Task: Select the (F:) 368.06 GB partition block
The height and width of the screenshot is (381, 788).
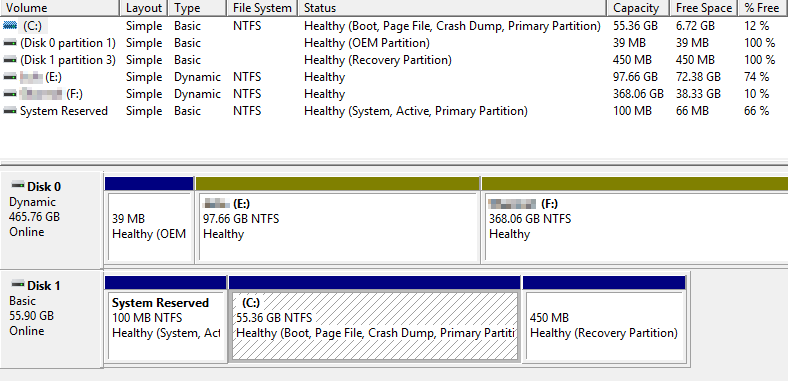Action: tap(635, 219)
